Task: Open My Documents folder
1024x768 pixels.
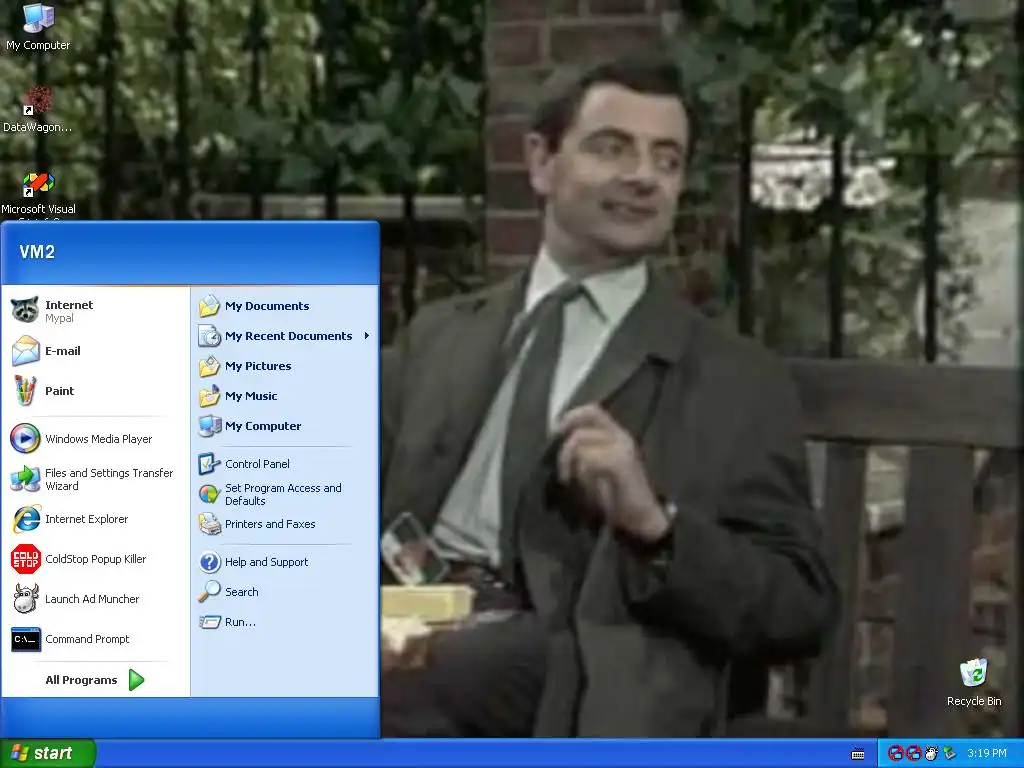Action: 285,306
